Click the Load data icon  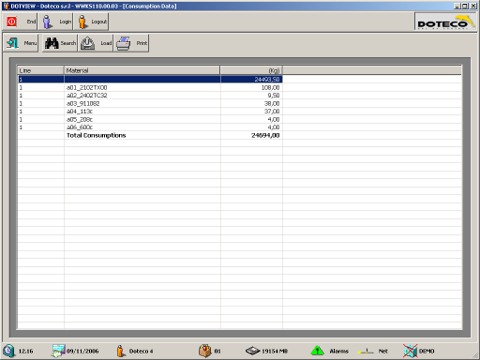pos(88,43)
